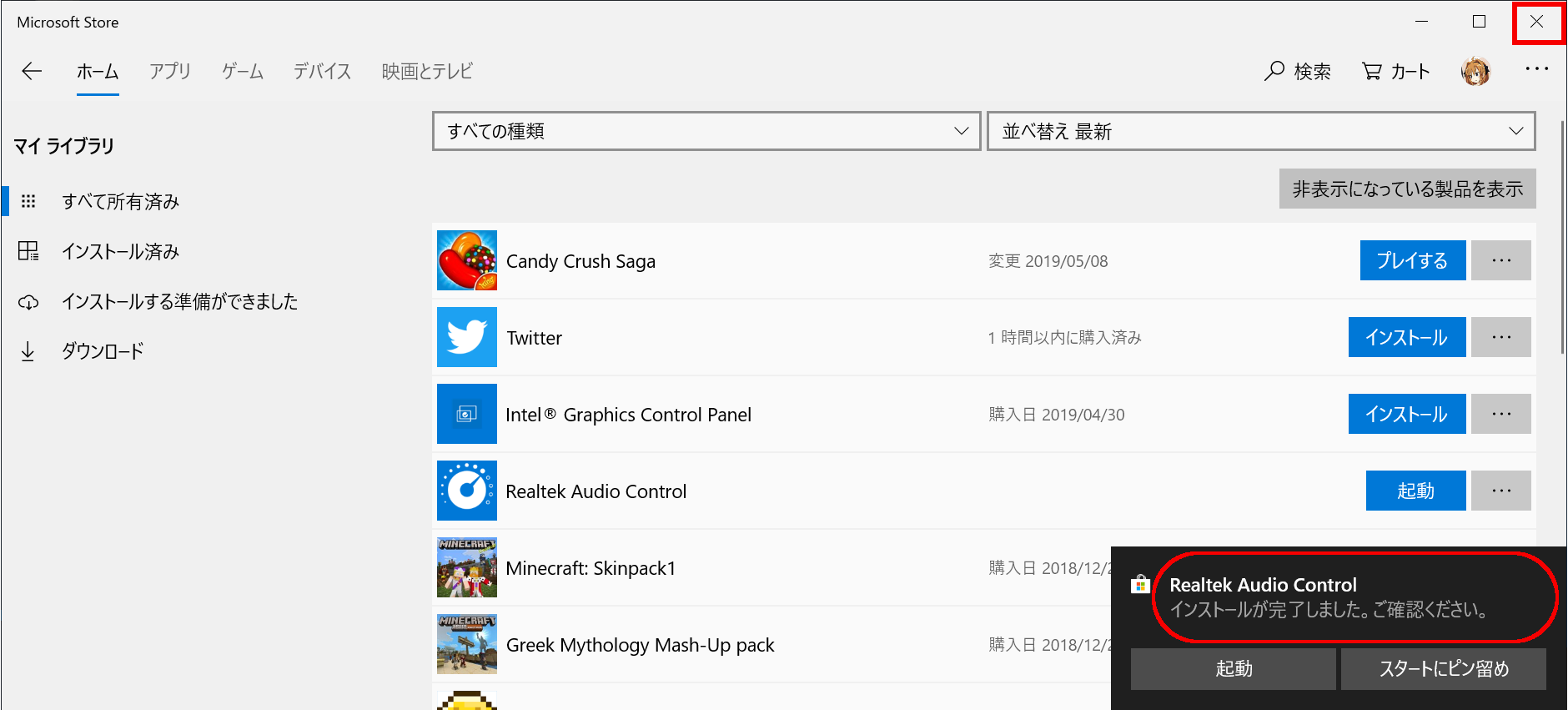1568x710 pixels.
Task: Open the cart (カート)
Action: 1395,72
